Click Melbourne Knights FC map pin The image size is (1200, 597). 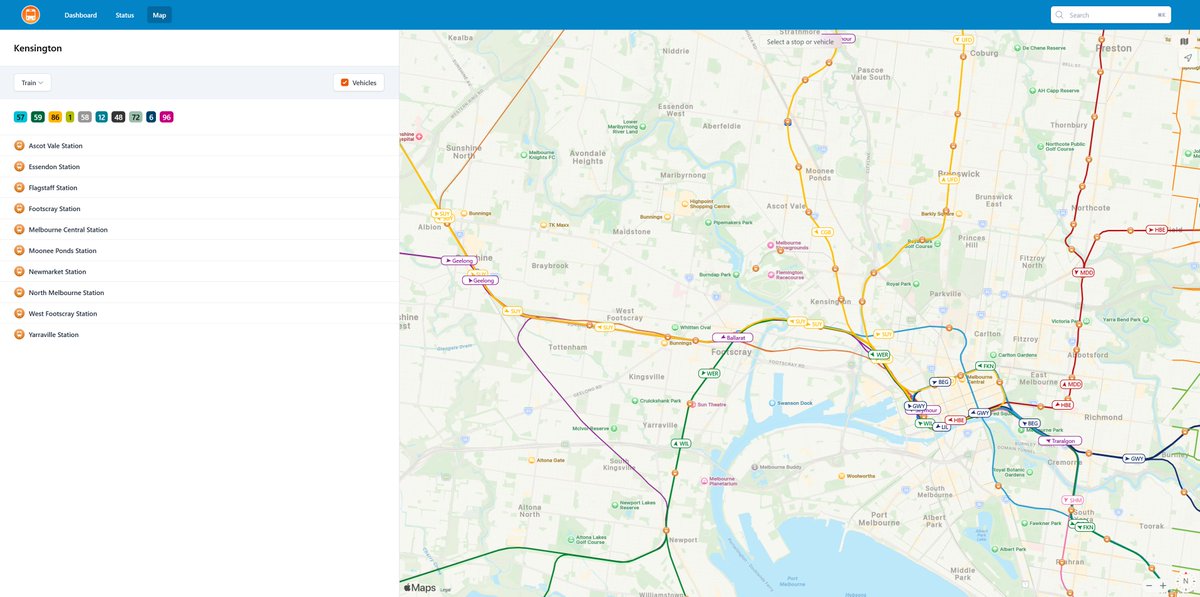tap(524, 154)
